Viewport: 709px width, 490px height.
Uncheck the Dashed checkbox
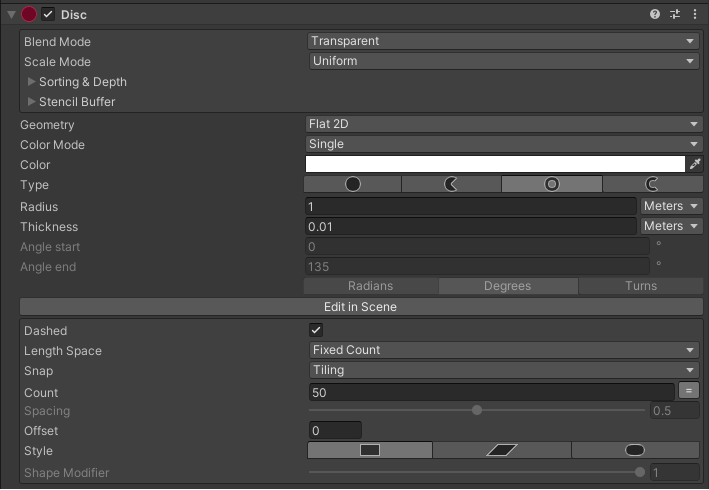point(316,330)
